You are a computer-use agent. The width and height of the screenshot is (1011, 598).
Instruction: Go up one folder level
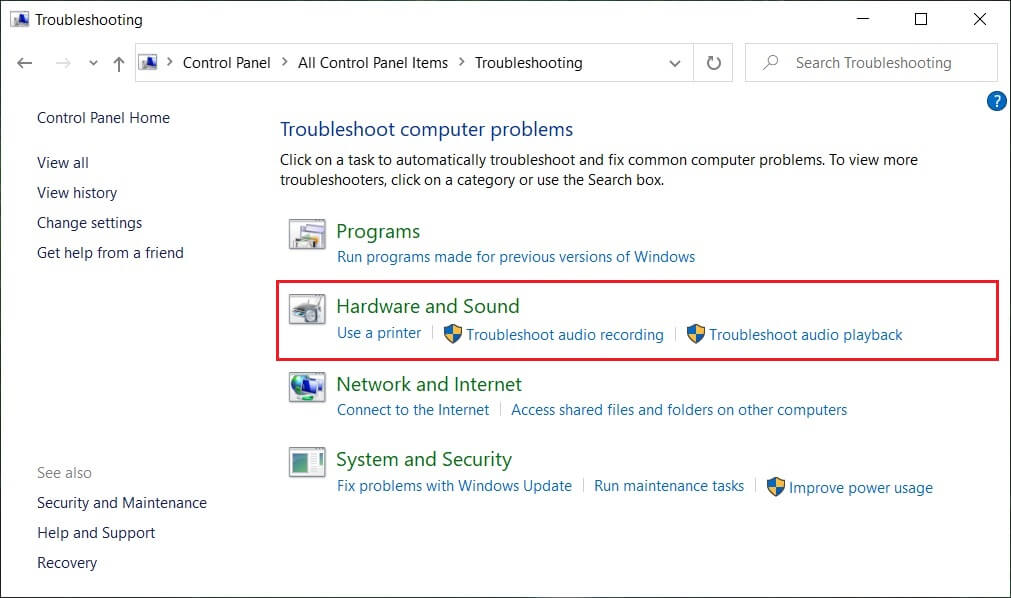pyautogui.click(x=119, y=63)
